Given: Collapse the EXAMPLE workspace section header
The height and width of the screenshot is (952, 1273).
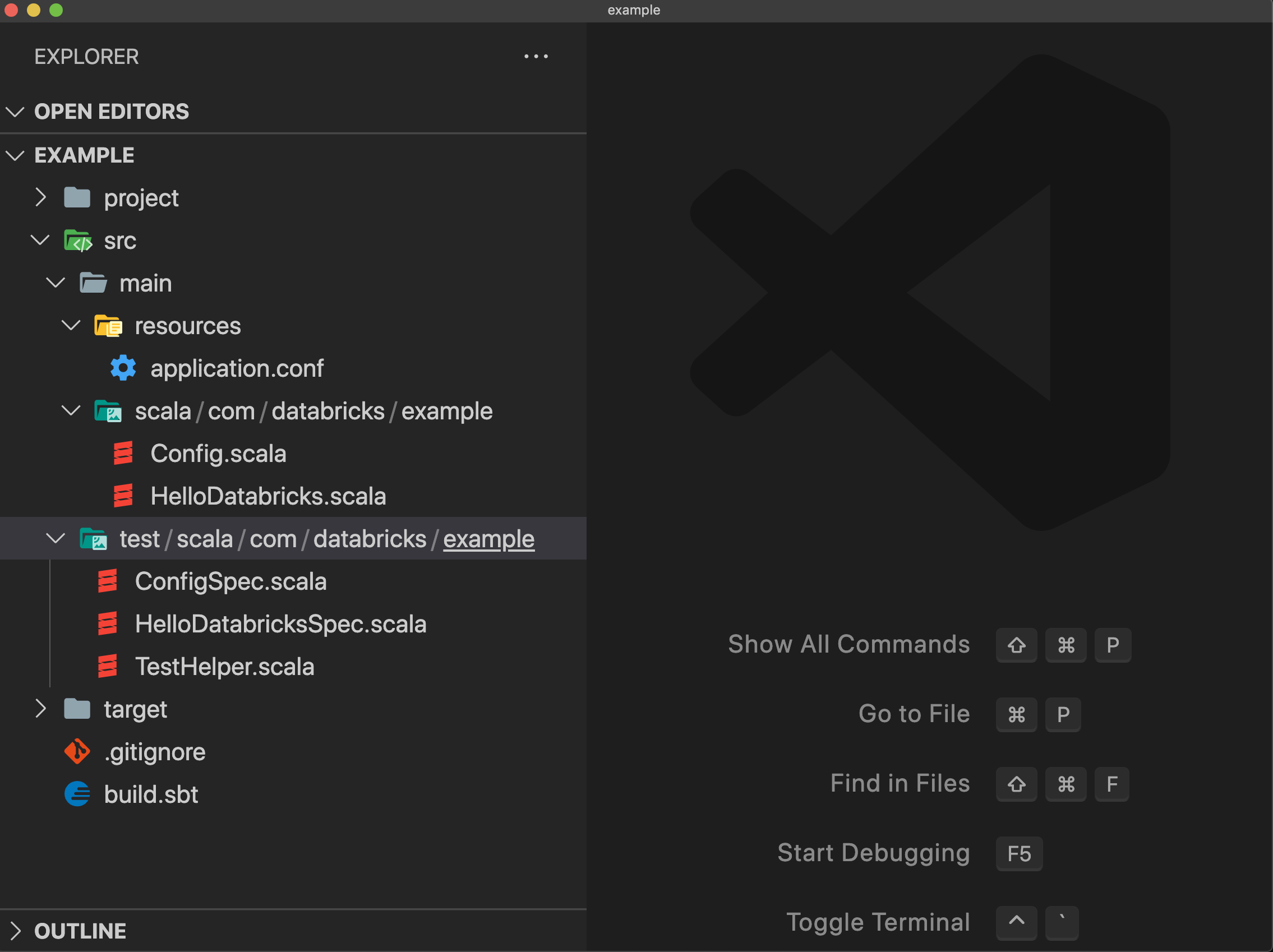Looking at the screenshot, I should click(x=84, y=155).
